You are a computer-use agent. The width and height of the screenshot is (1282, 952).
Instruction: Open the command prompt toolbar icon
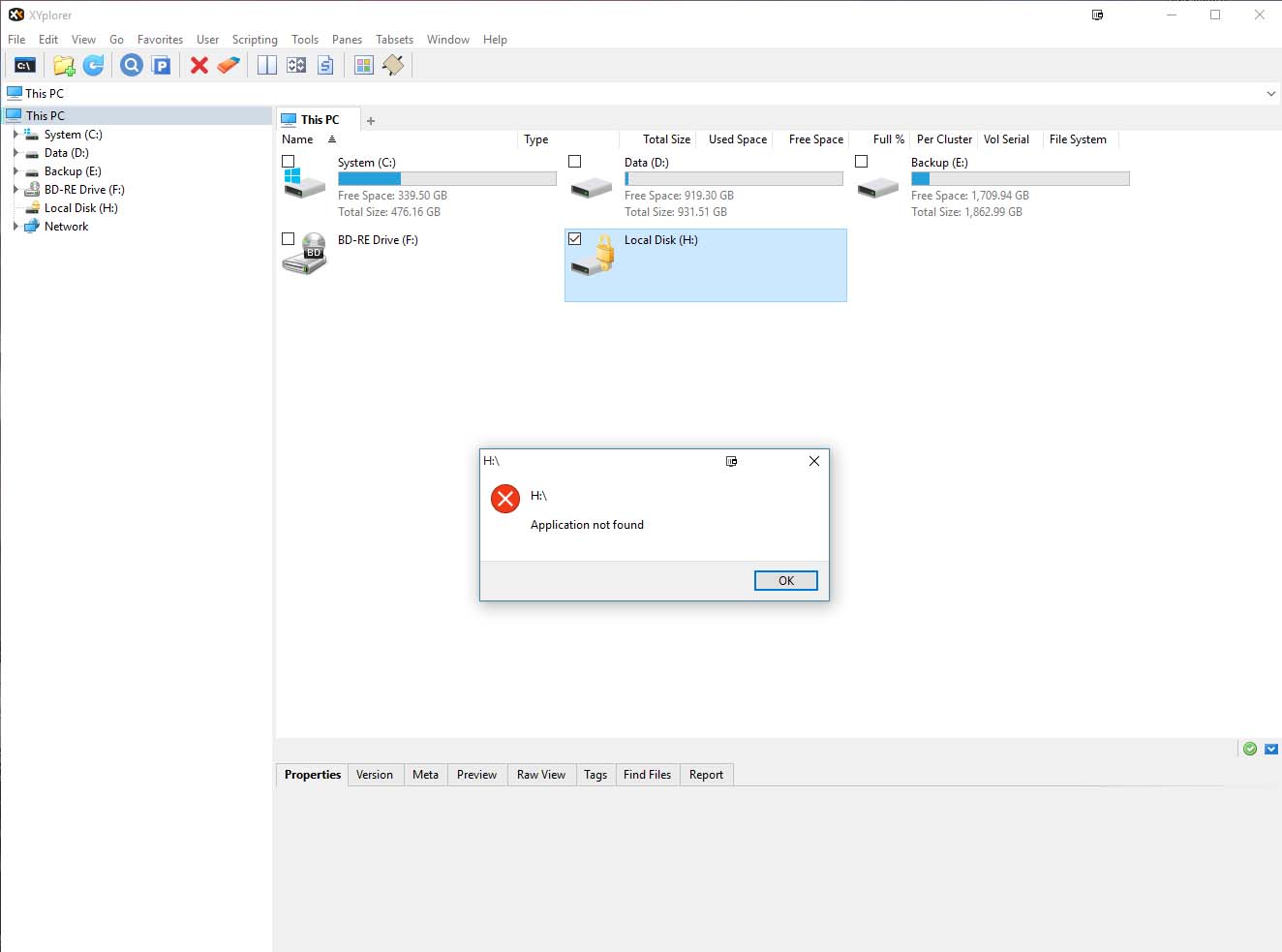tap(25, 66)
